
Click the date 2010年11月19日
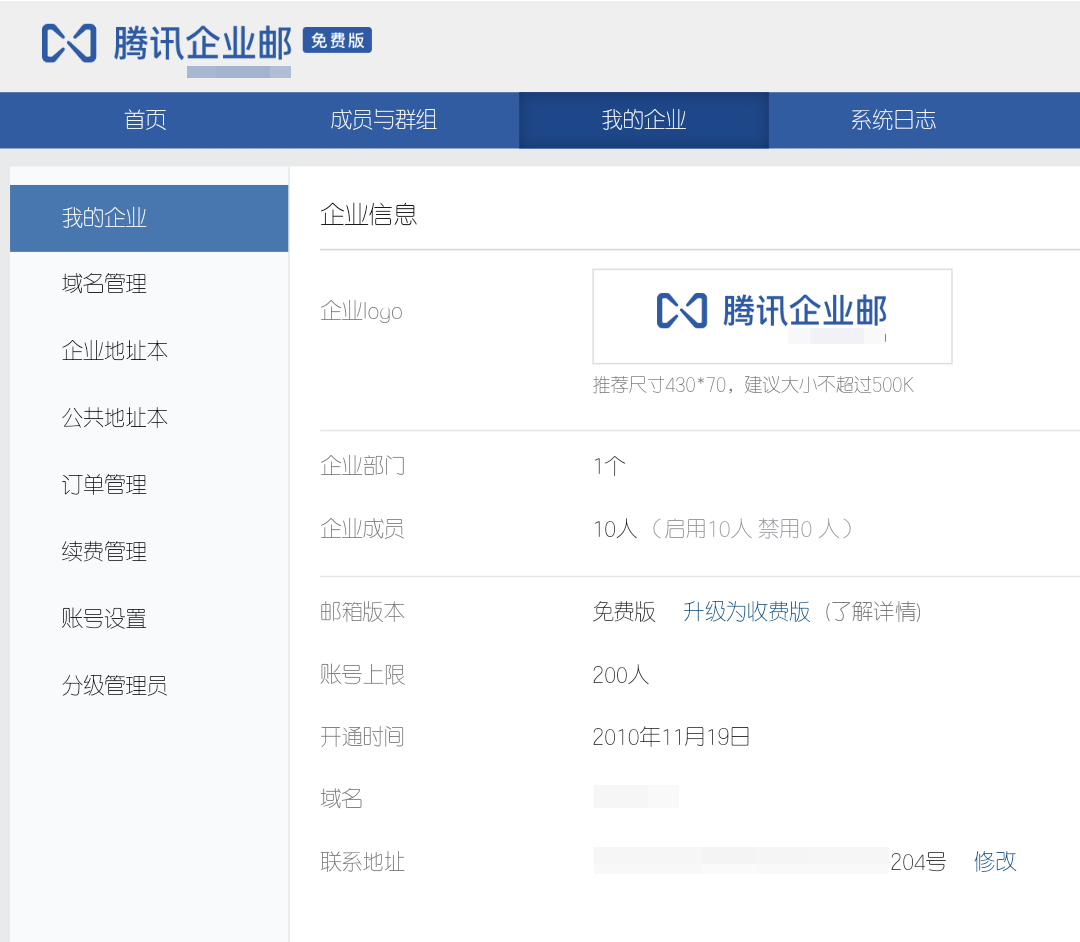(x=671, y=737)
